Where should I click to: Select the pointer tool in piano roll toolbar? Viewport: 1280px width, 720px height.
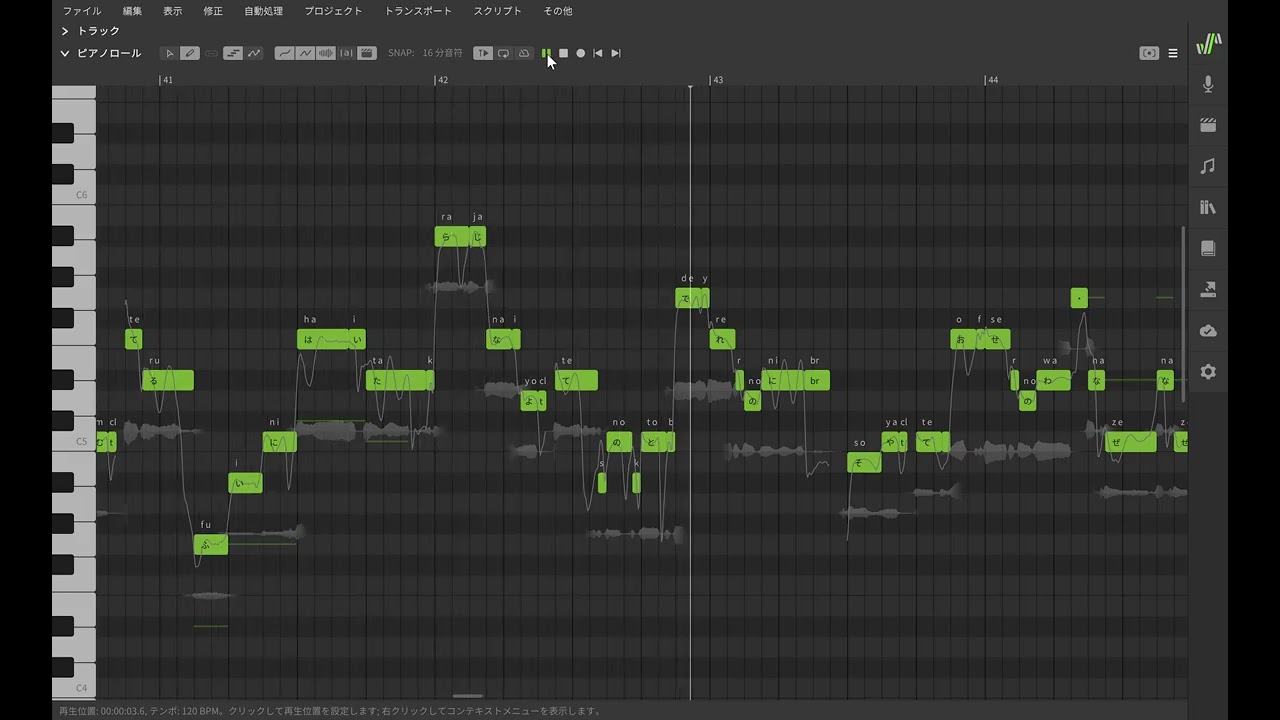point(169,53)
